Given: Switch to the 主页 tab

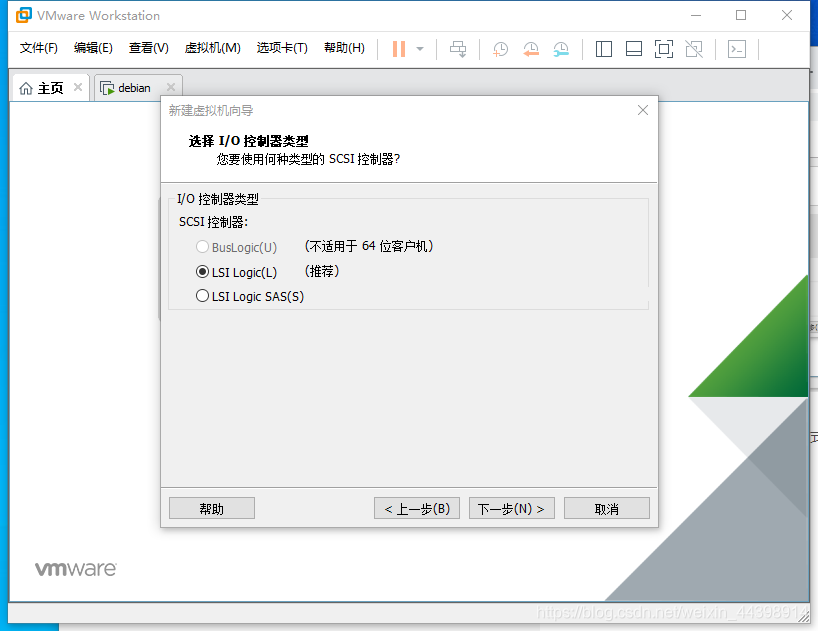Looking at the screenshot, I should pos(50,88).
